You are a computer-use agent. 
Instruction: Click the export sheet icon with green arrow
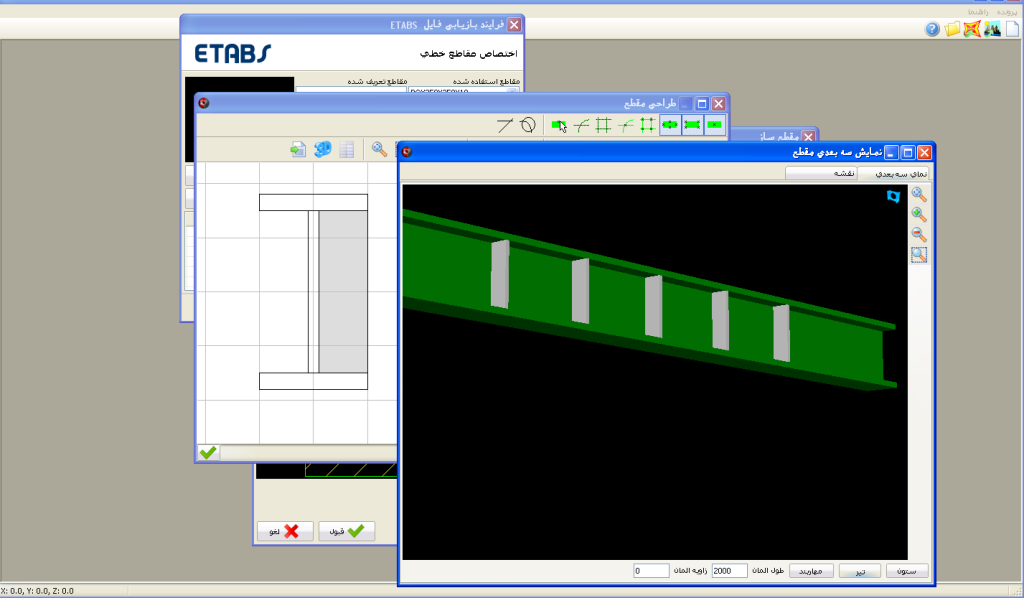(x=297, y=150)
